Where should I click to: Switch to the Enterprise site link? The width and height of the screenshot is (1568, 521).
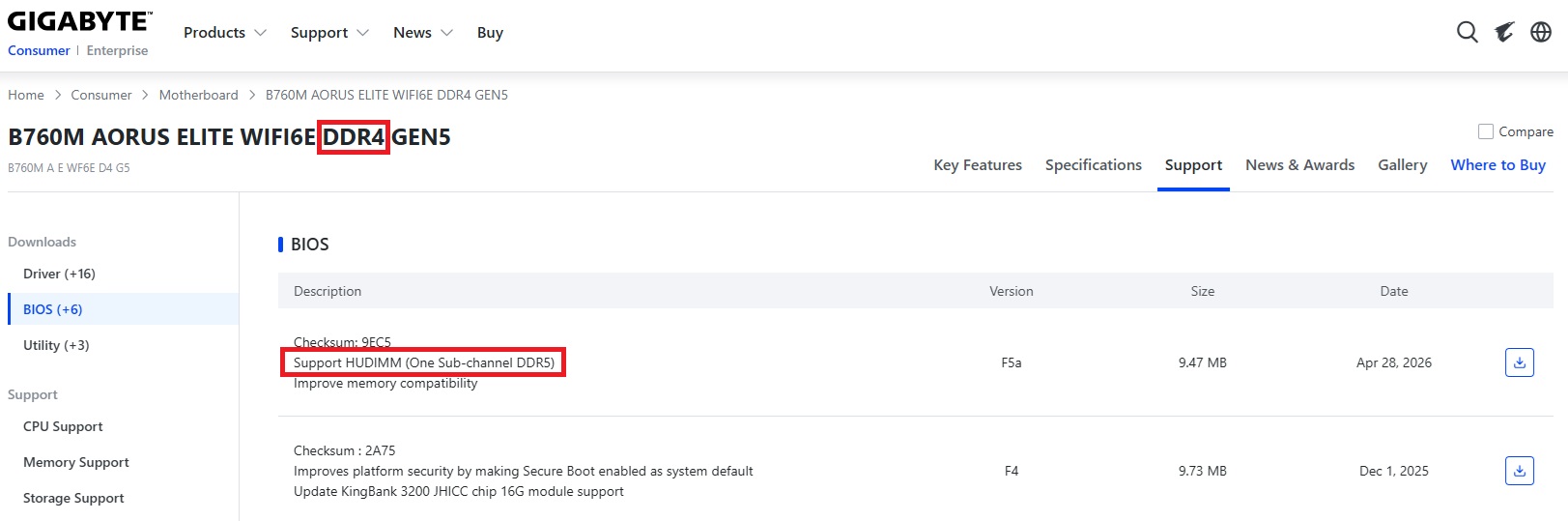click(117, 50)
